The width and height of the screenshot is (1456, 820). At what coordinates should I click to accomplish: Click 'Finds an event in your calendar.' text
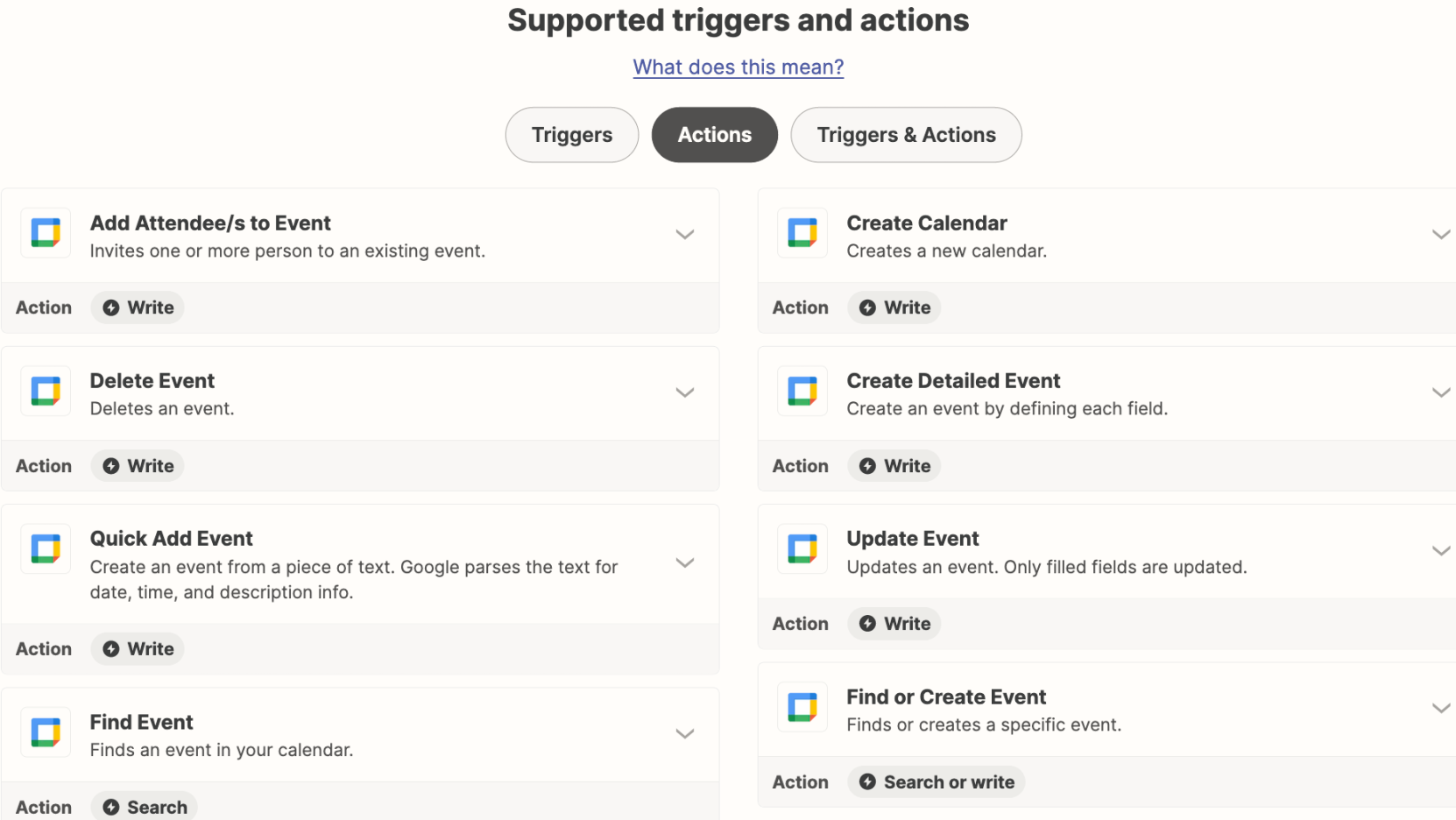point(222,751)
